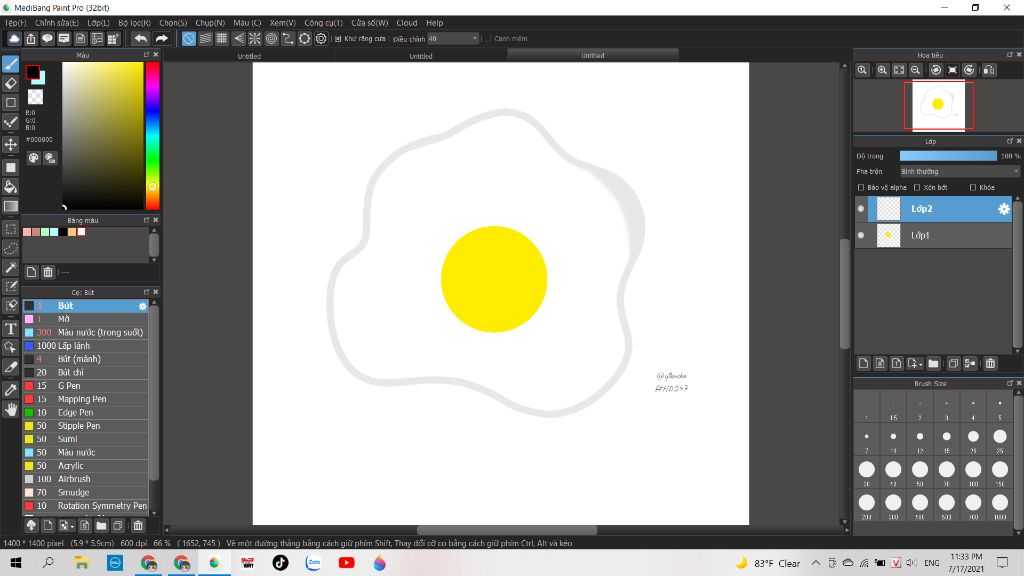Enable the Xén bớt clipping checkbox
The width and height of the screenshot is (1024, 576).
pyautogui.click(x=917, y=187)
